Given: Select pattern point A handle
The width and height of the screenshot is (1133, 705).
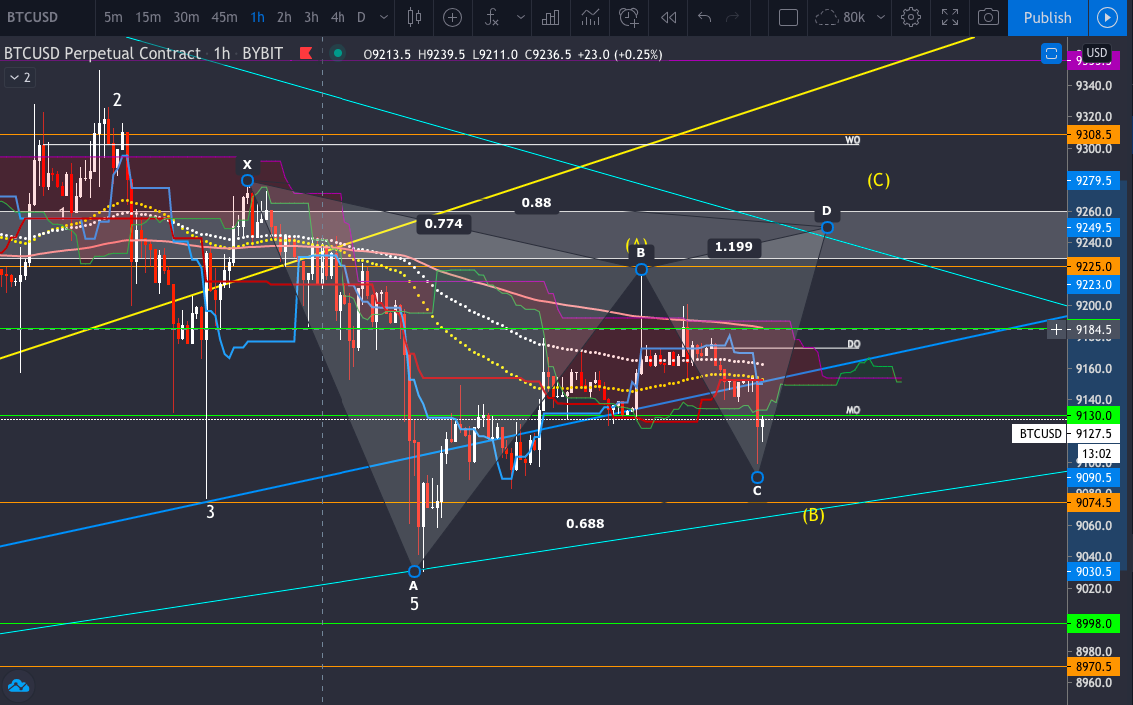Looking at the screenshot, I should (414, 571).
